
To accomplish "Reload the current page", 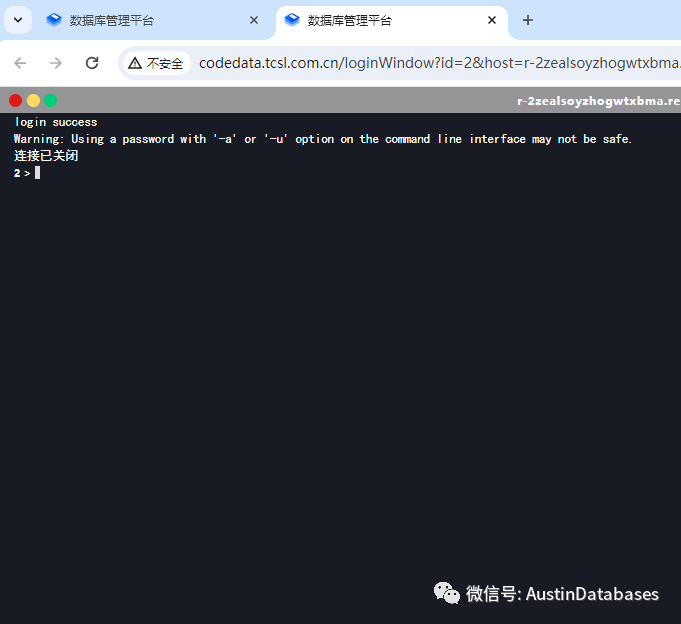I will click(92, 63).
